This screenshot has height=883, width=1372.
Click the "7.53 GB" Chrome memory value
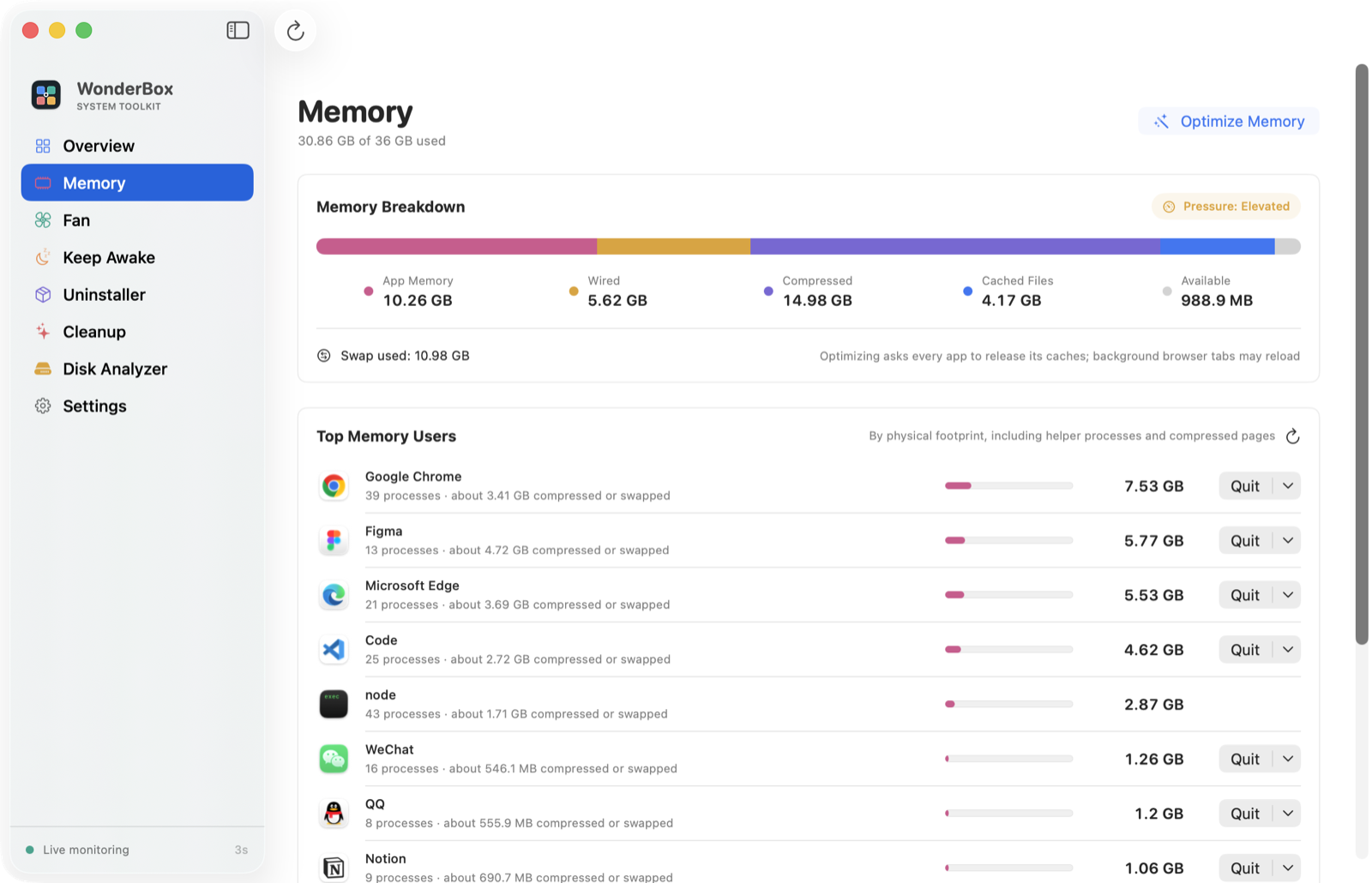tap(1153, 486)
